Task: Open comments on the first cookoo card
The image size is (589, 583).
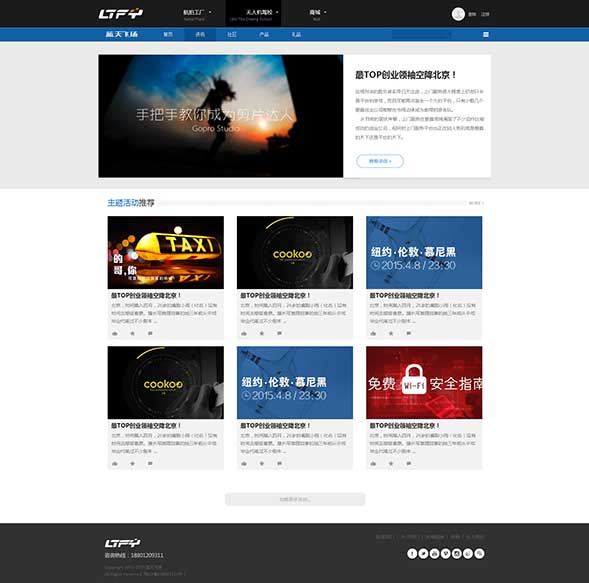Action: 279,333
